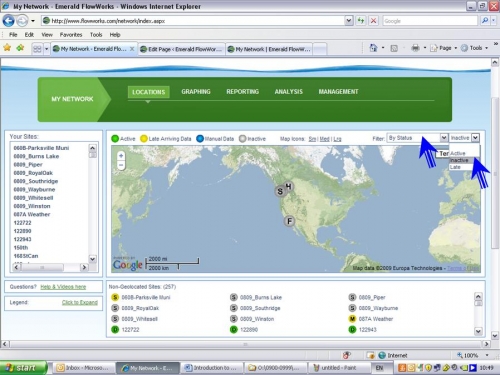Click the map zoom in plus

[x=121, y=156]
